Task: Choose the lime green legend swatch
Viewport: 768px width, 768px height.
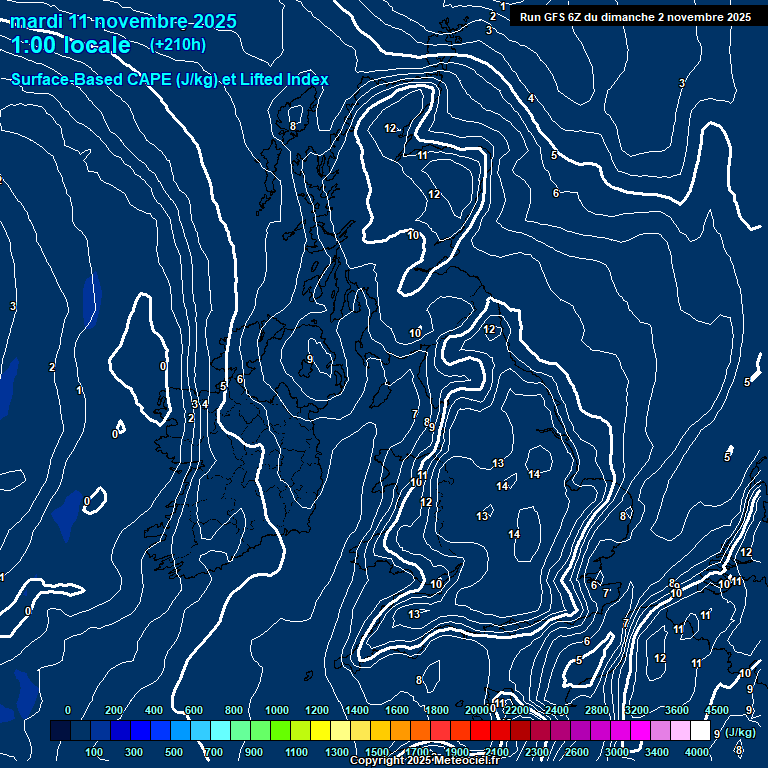Action: pos(280,732)
